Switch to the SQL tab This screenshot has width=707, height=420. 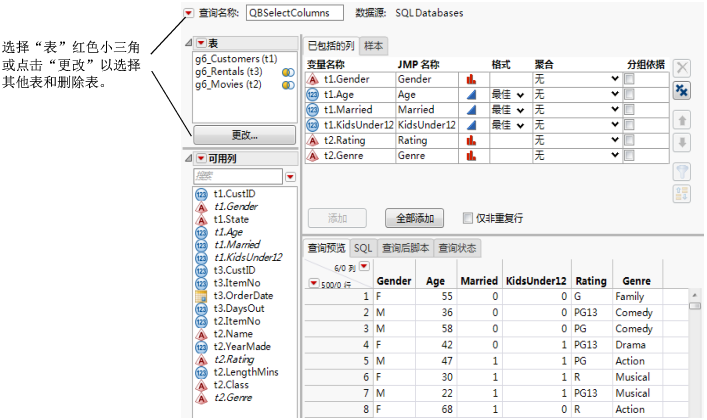[363, 248]
